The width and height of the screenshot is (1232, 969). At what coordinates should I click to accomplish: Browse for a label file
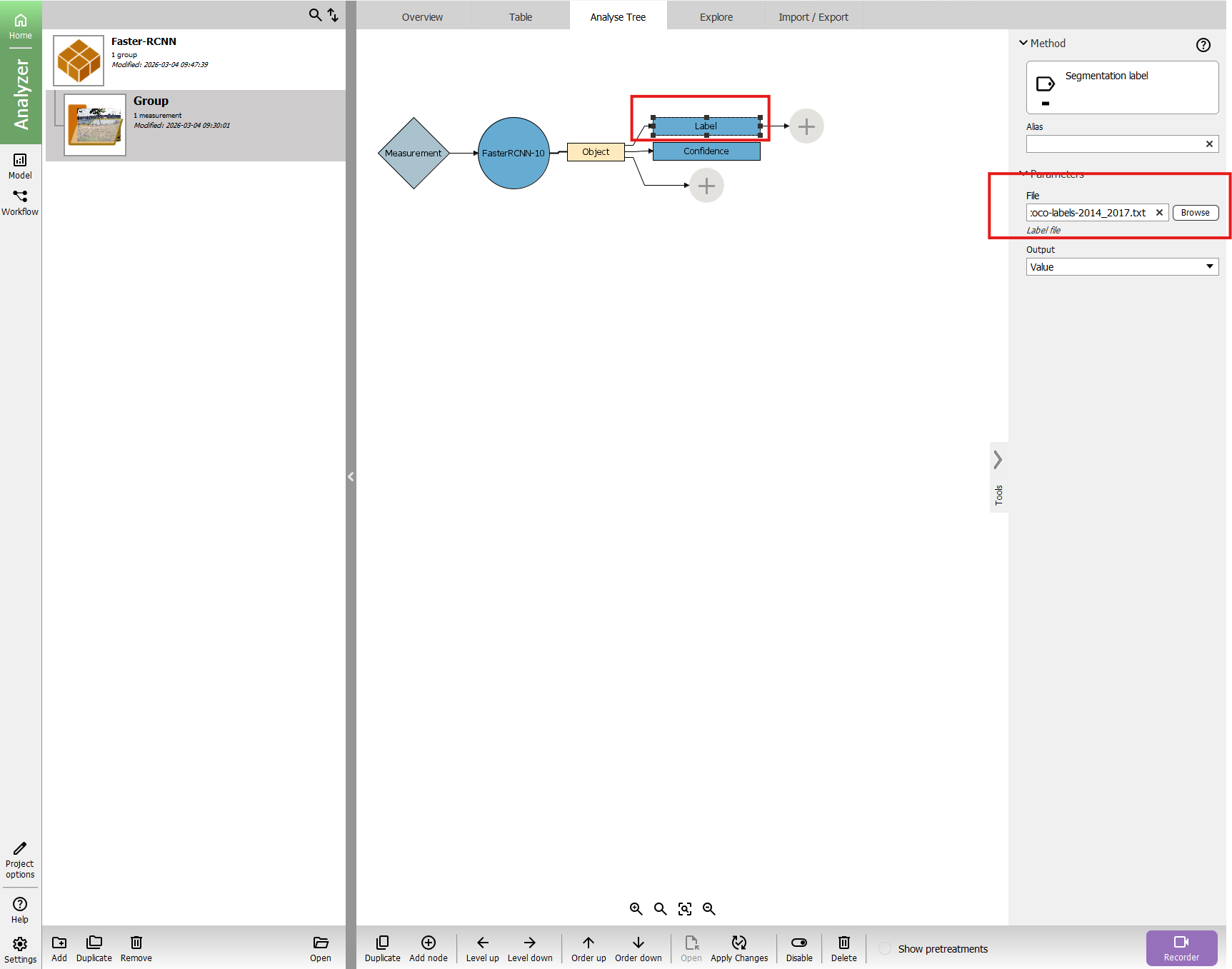pos(1195,213)
